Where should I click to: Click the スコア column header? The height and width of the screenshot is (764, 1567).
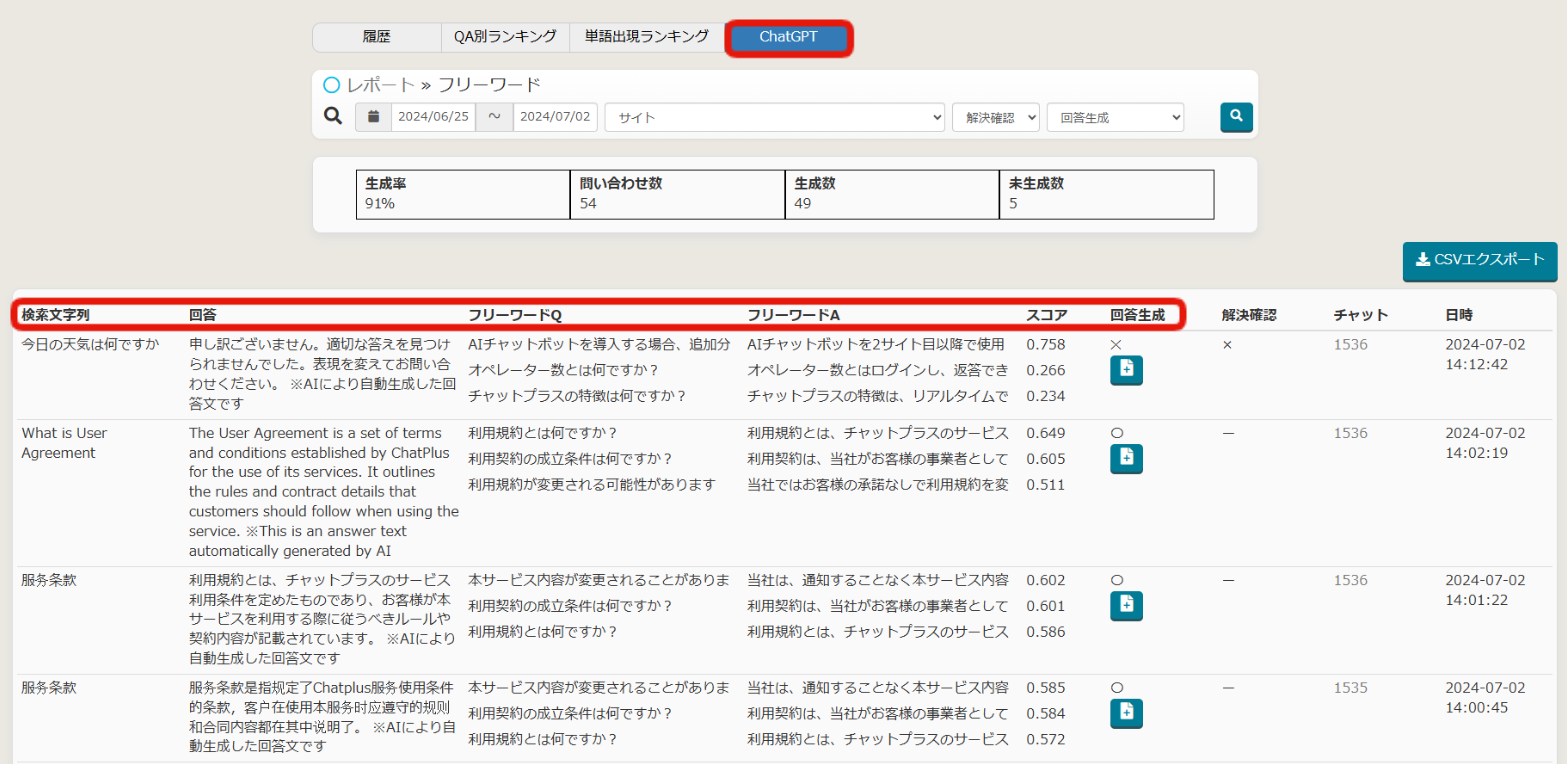[x=1046, y=315]
